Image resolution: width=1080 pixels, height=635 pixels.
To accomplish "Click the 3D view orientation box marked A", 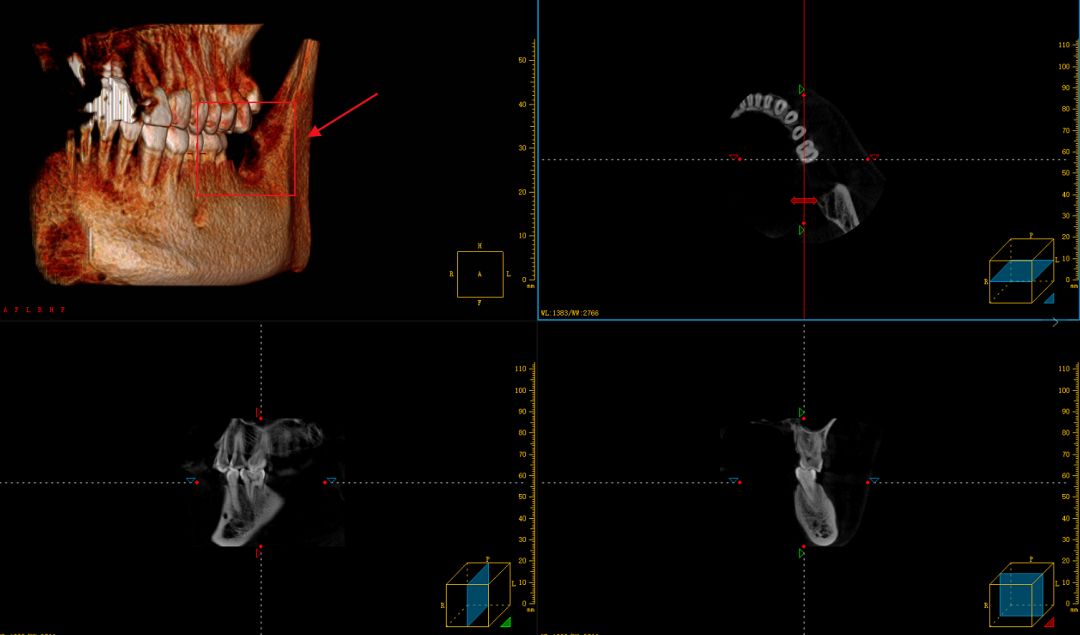I will [x=480, y=274].
